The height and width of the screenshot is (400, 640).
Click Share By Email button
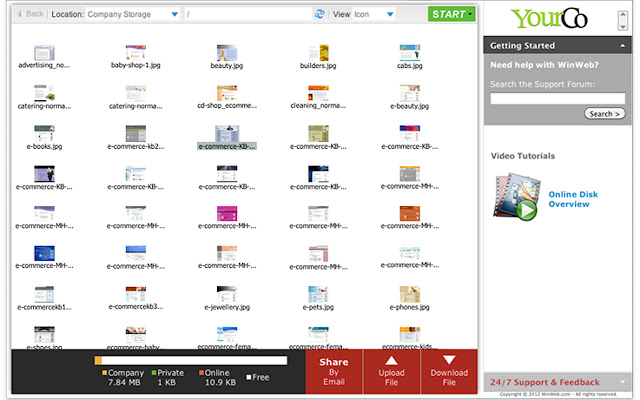pos(334,371)
